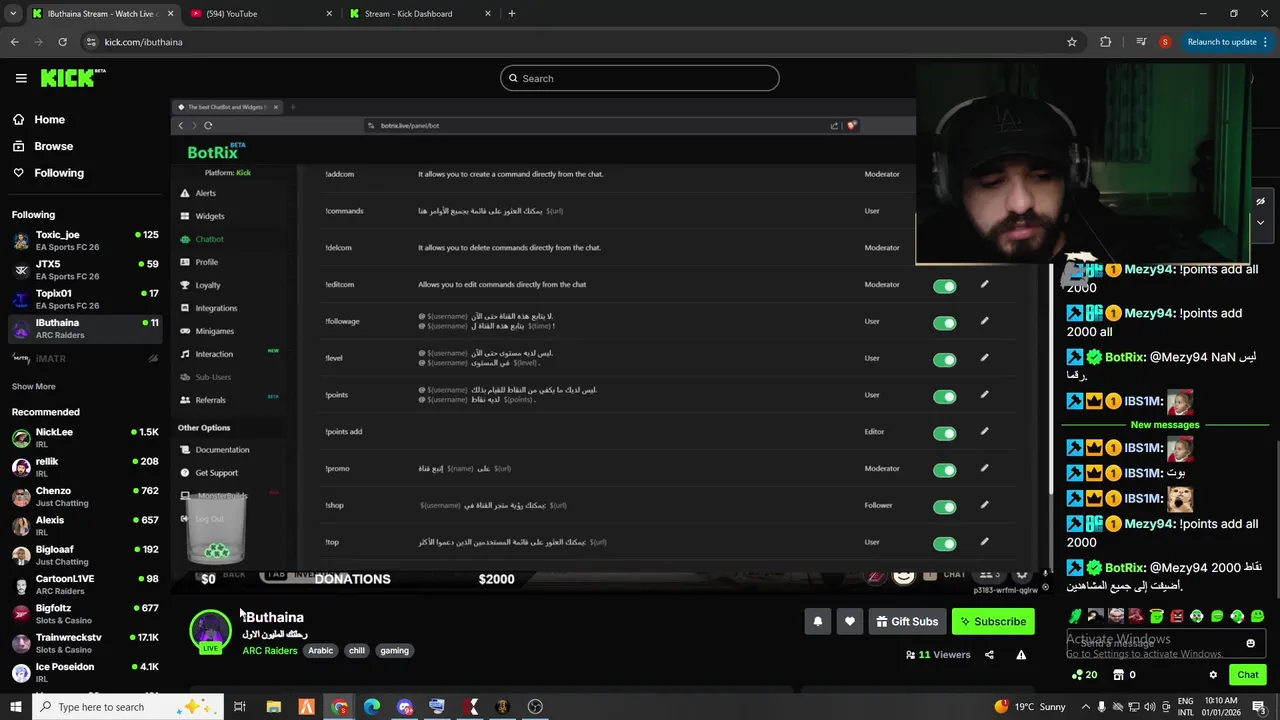Send message with the Chat button
Screen dimensions: 1280x720
click(x=1247, y=675)
